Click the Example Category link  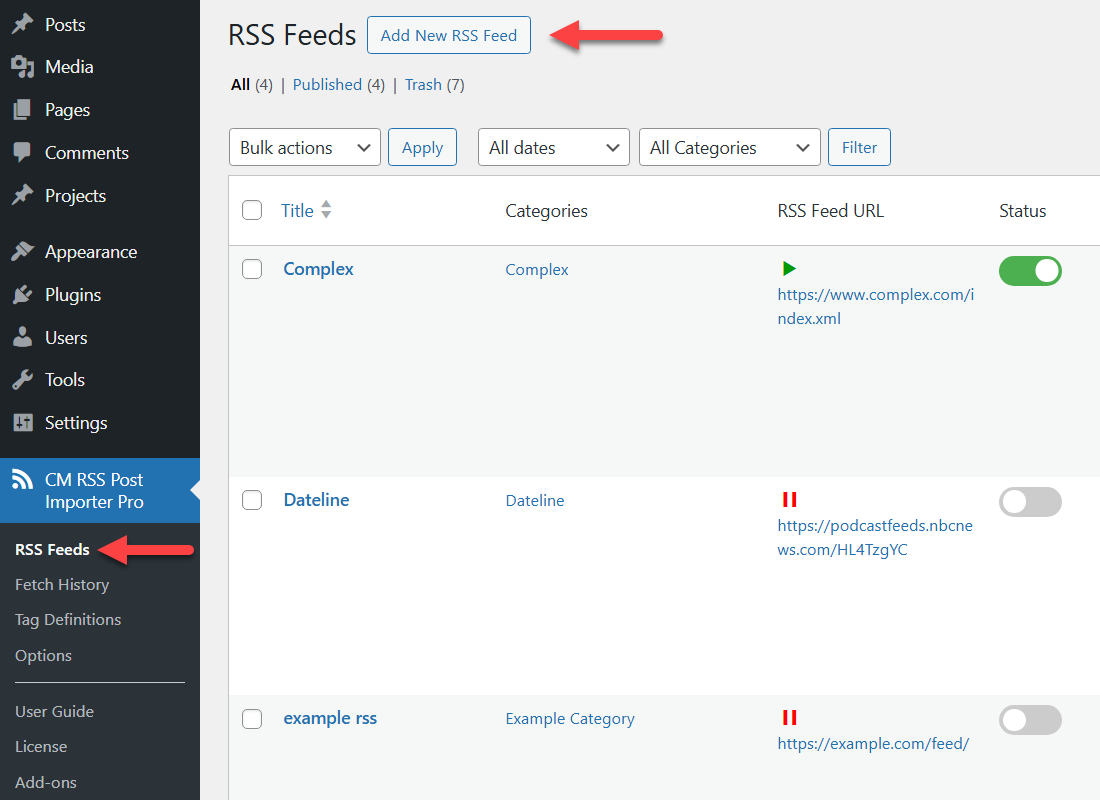[570, 719]
